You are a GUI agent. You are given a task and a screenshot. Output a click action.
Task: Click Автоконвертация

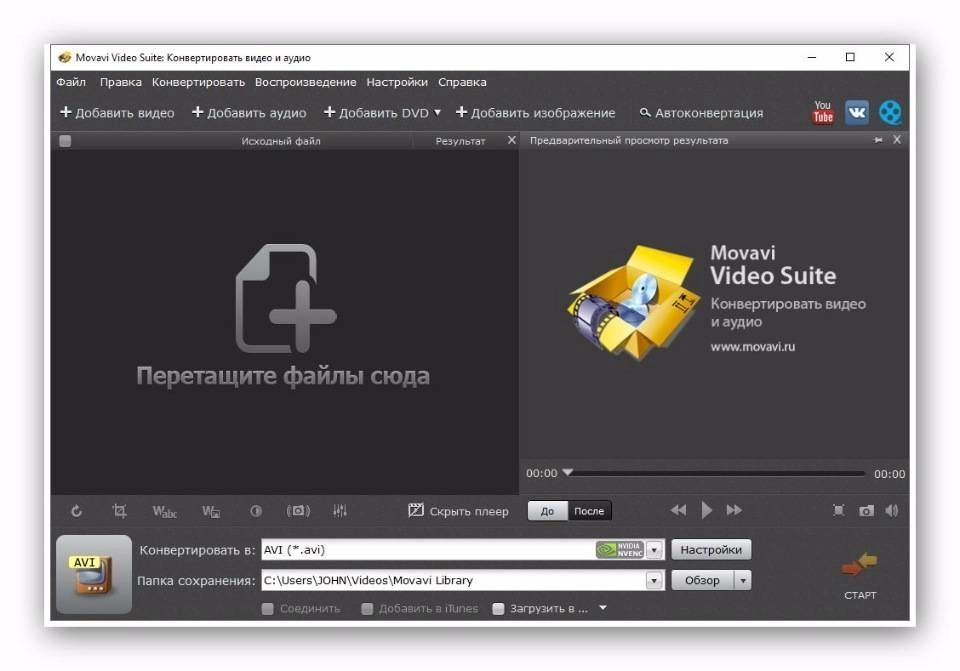(702, 113)
